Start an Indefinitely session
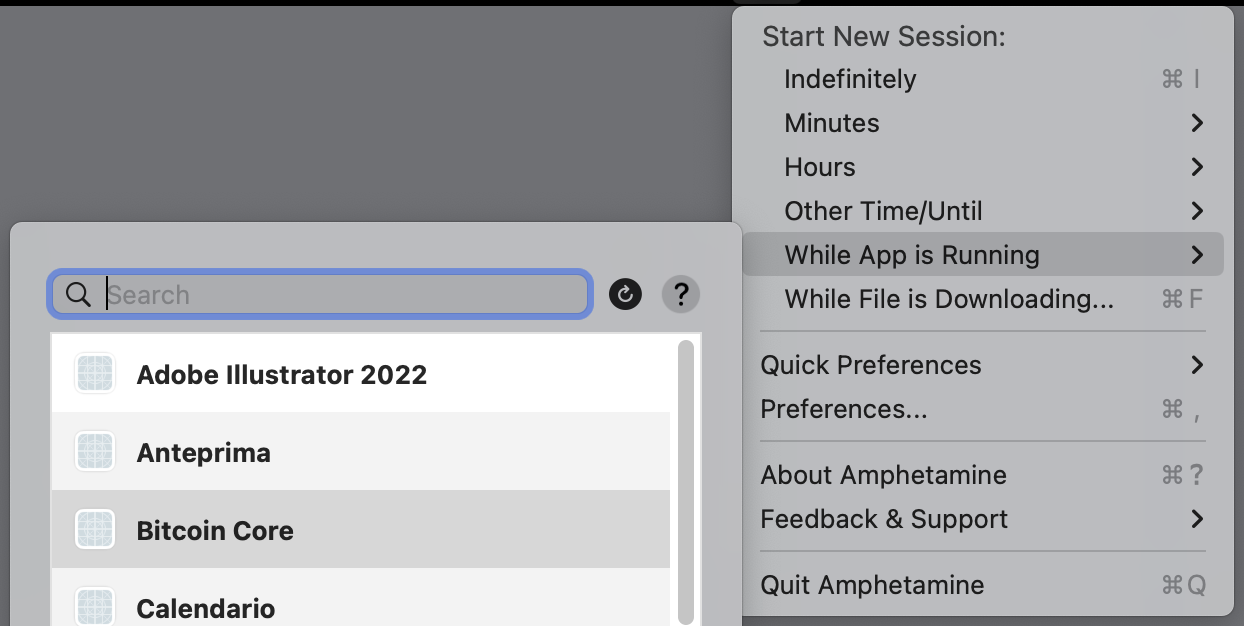The width and height of the screenshot is (1244, 626). pyautogui.click(x=850, y=79)
